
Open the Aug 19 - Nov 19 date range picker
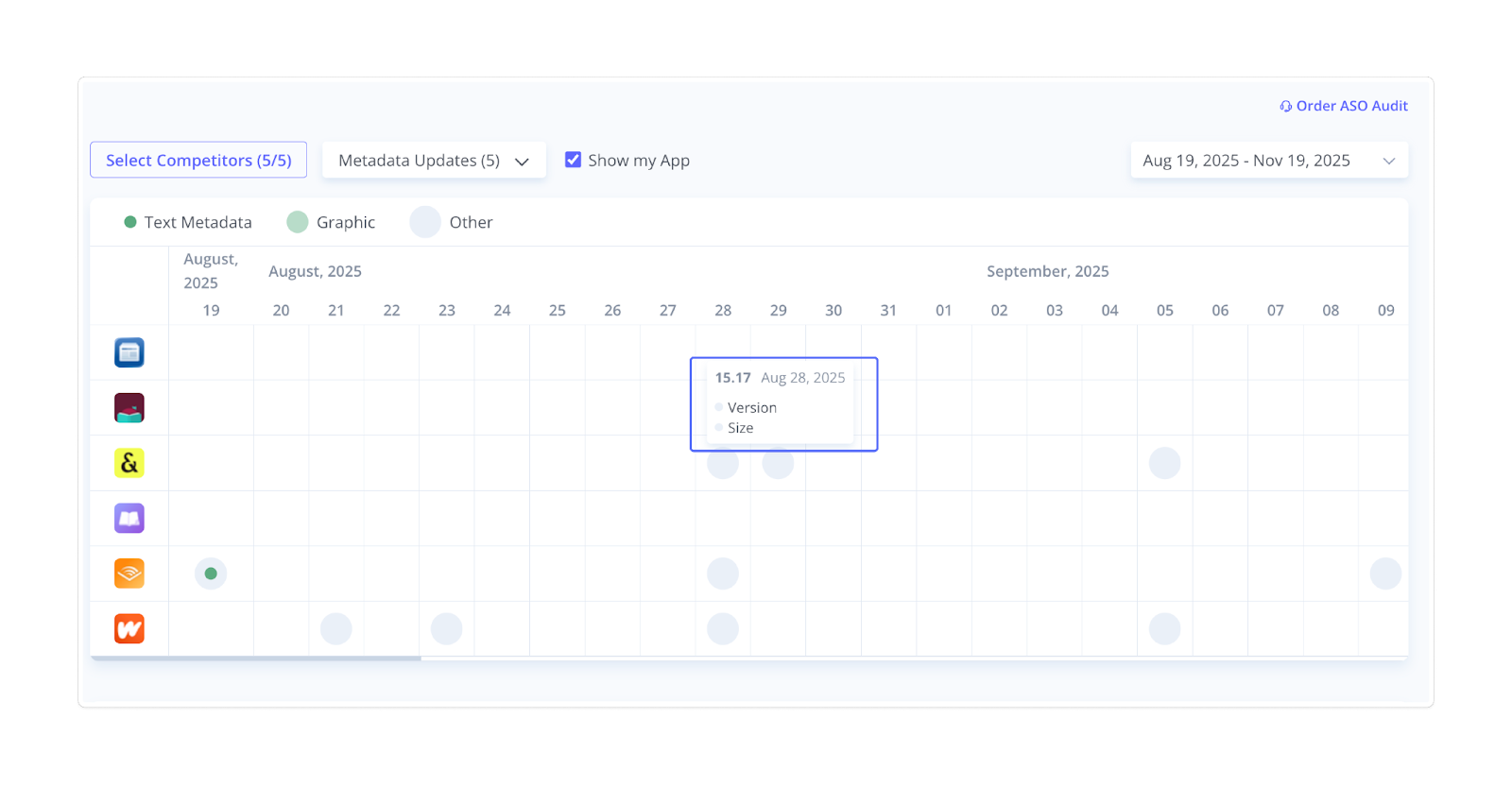pos(1246,161)
